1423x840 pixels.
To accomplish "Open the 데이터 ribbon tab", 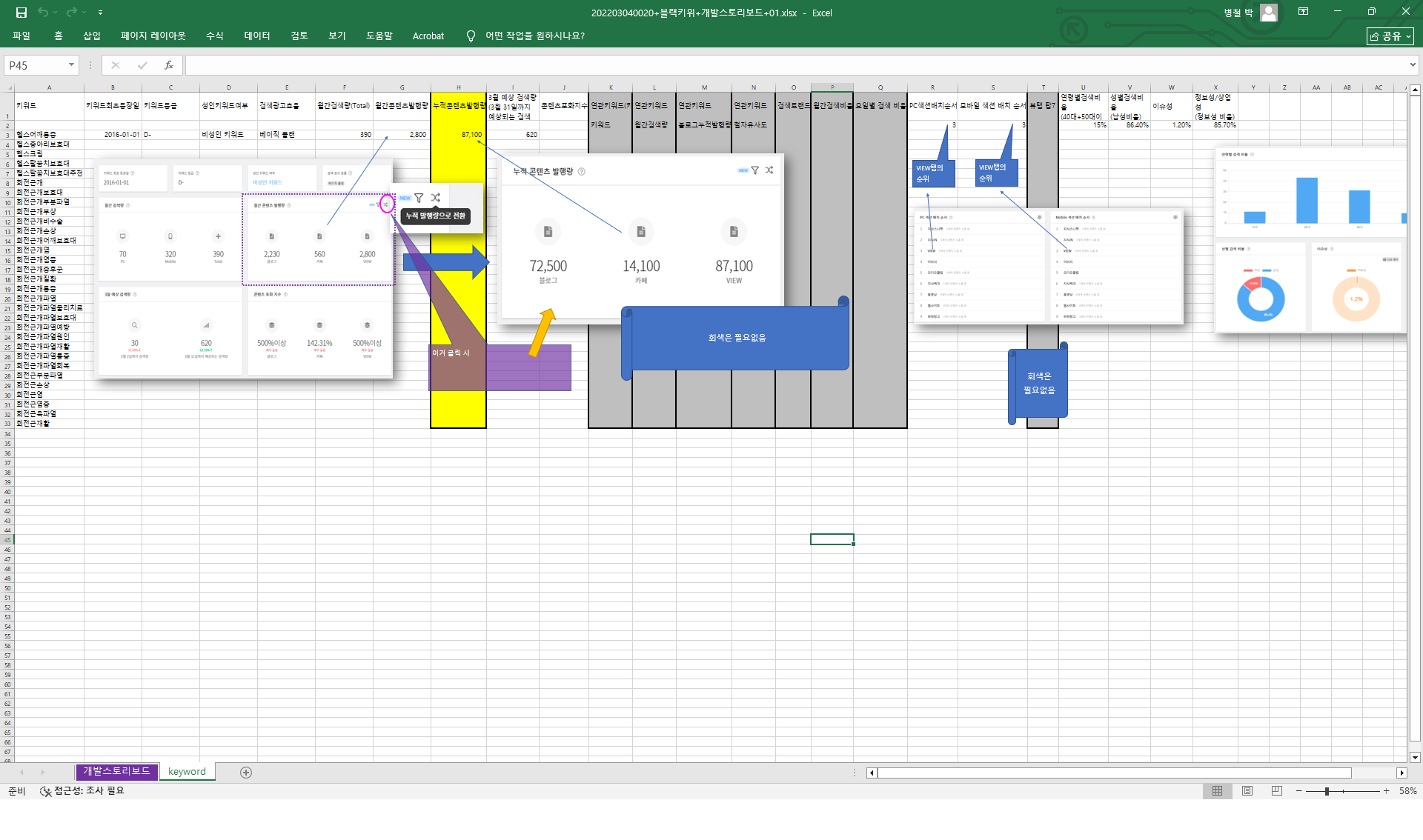I will [x=257, y=36].
